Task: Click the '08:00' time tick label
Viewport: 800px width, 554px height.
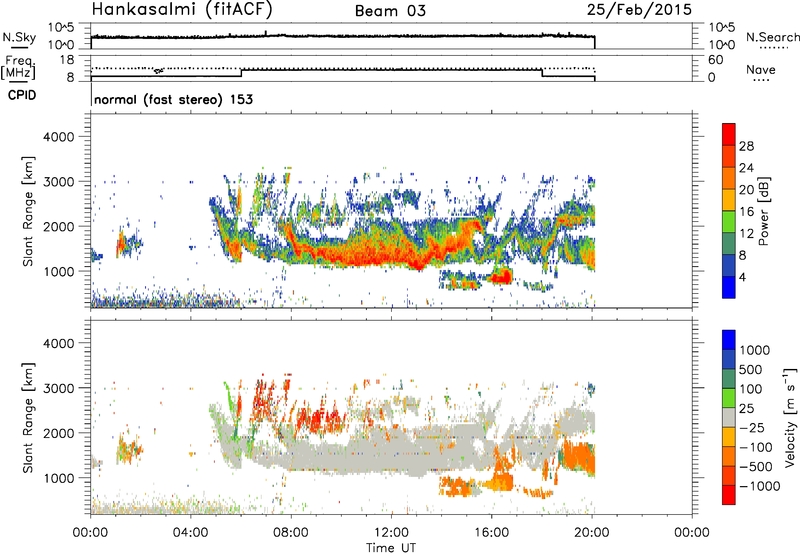Action: [291, 532]
